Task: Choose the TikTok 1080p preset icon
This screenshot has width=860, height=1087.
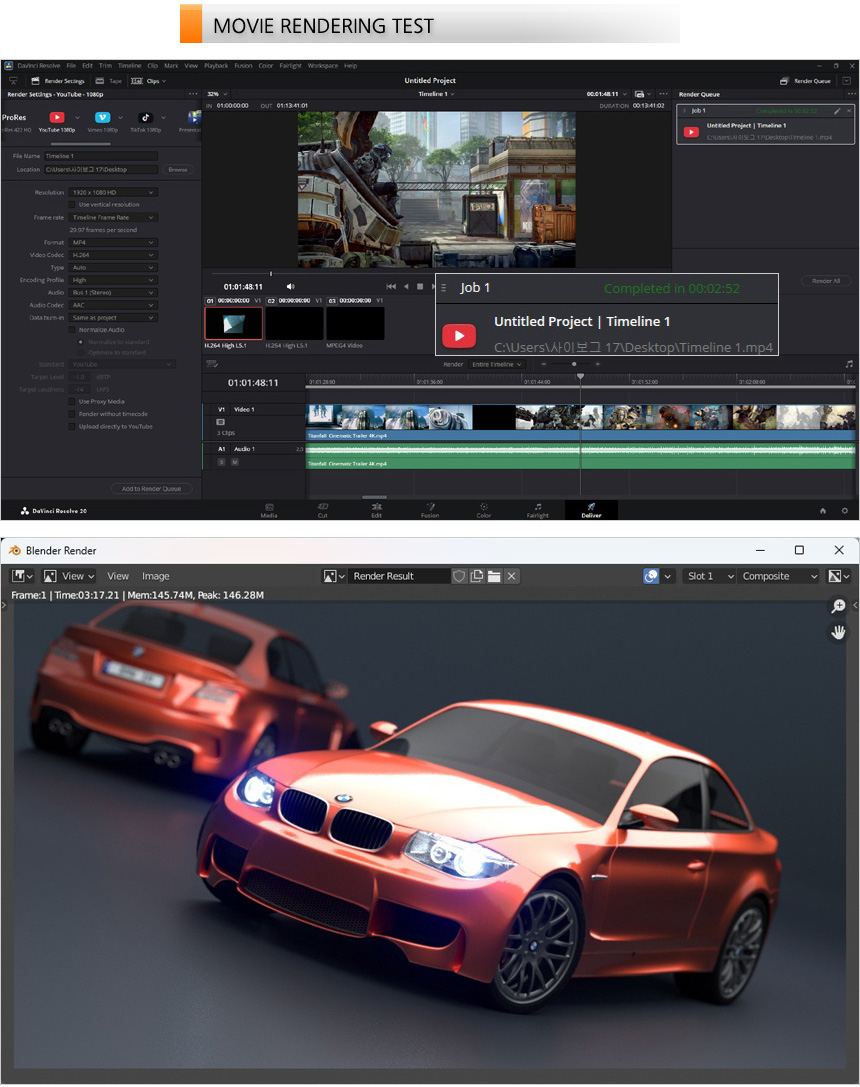Action: pyautogui.click(x=145, y=118)
